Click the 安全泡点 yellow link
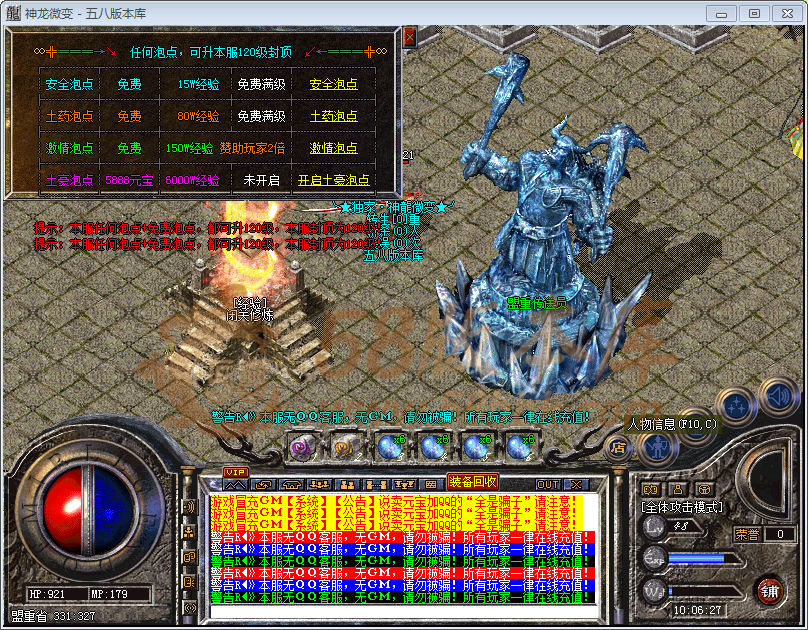Screen dimensions: 808x630 [x=333, y=85]
